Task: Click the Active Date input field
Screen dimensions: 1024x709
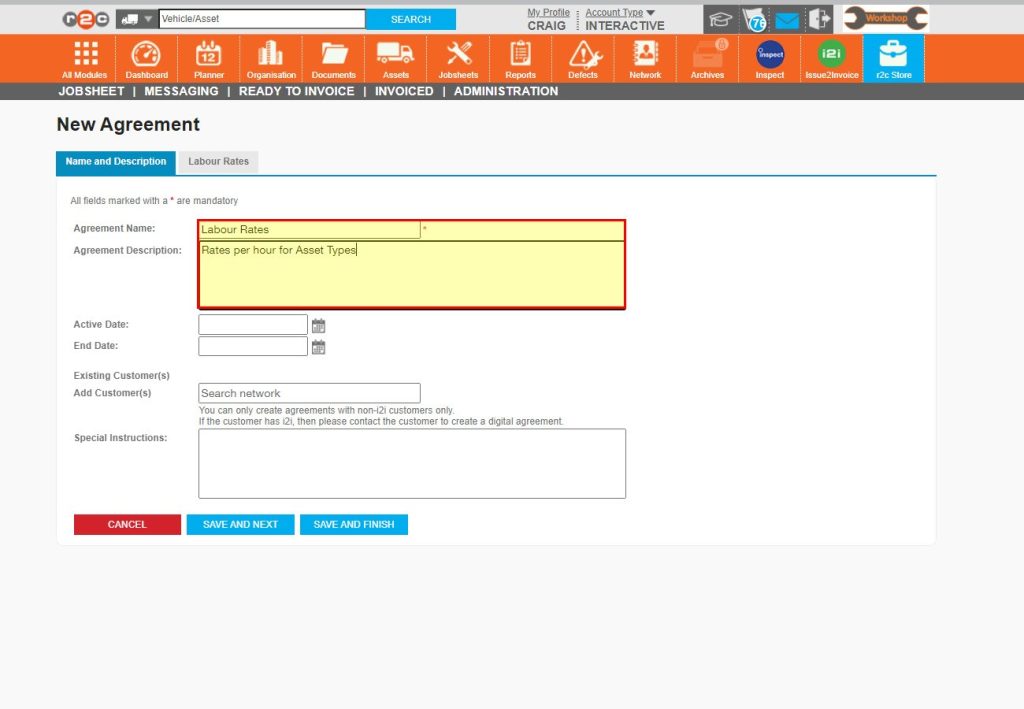Action: tap(253, 324)
